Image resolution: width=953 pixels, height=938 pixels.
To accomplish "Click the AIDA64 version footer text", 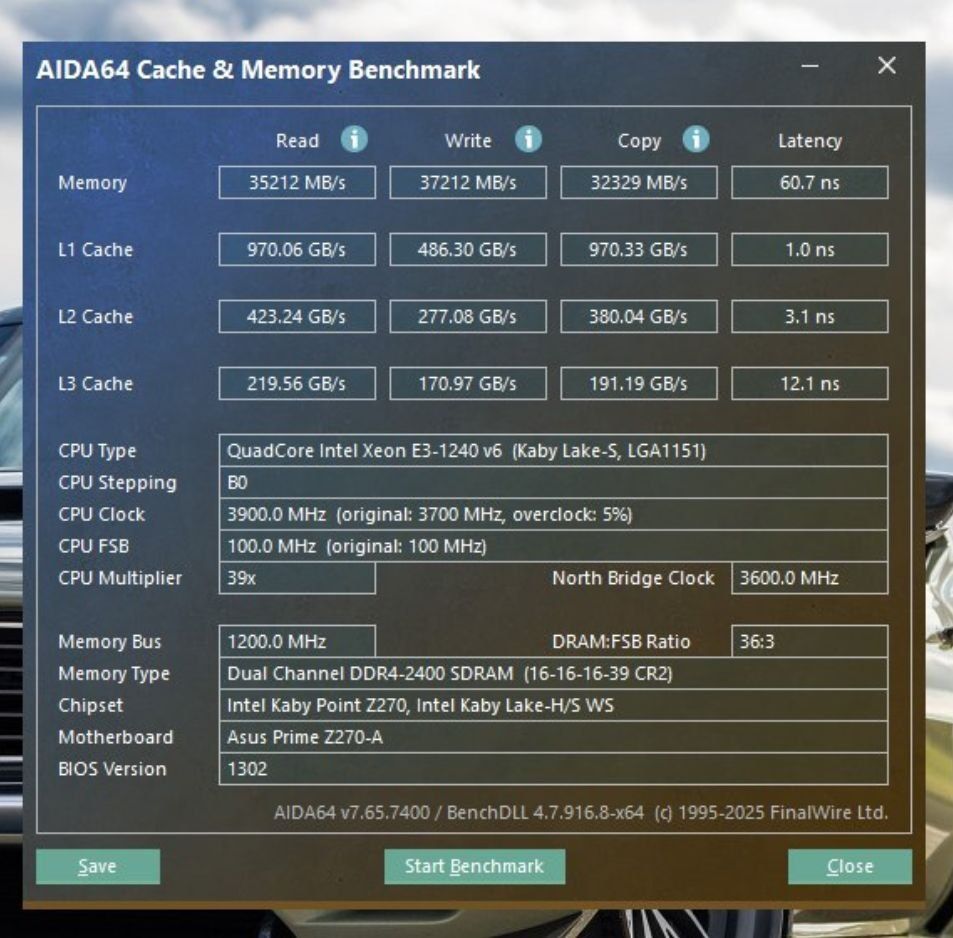I will pos(581,812).
